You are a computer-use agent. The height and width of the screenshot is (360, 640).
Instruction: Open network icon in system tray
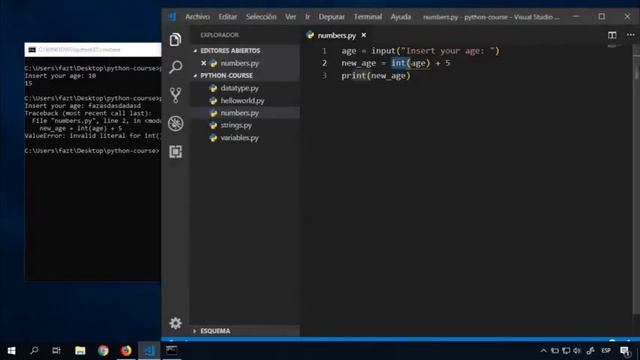pyautogui.click(x=566, y=351)
